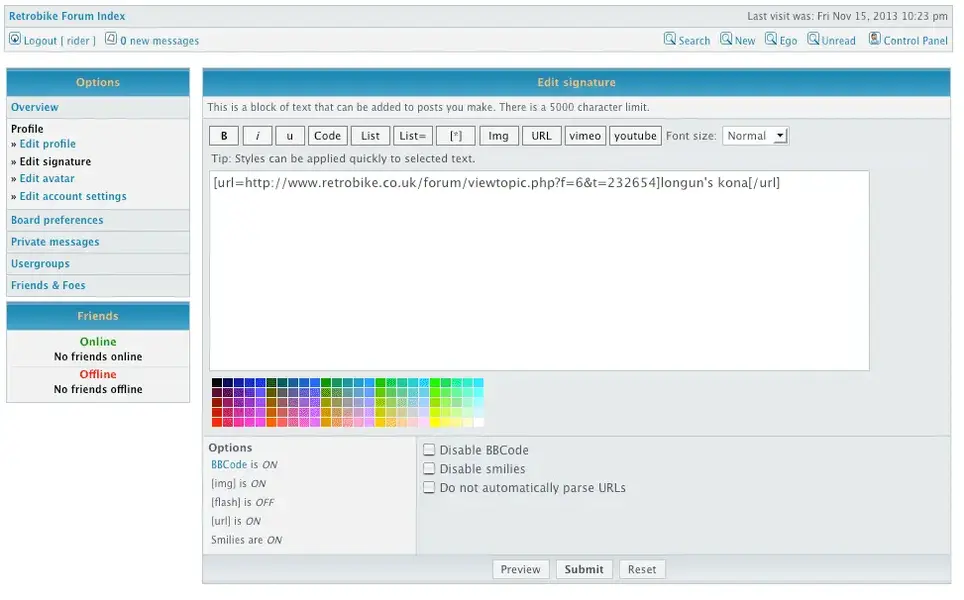Image resolution: width=964 pixels, height=600 pixels.
Task: Go to Edit avatar page
Action: pyautogui.click(x=47, y=179)
